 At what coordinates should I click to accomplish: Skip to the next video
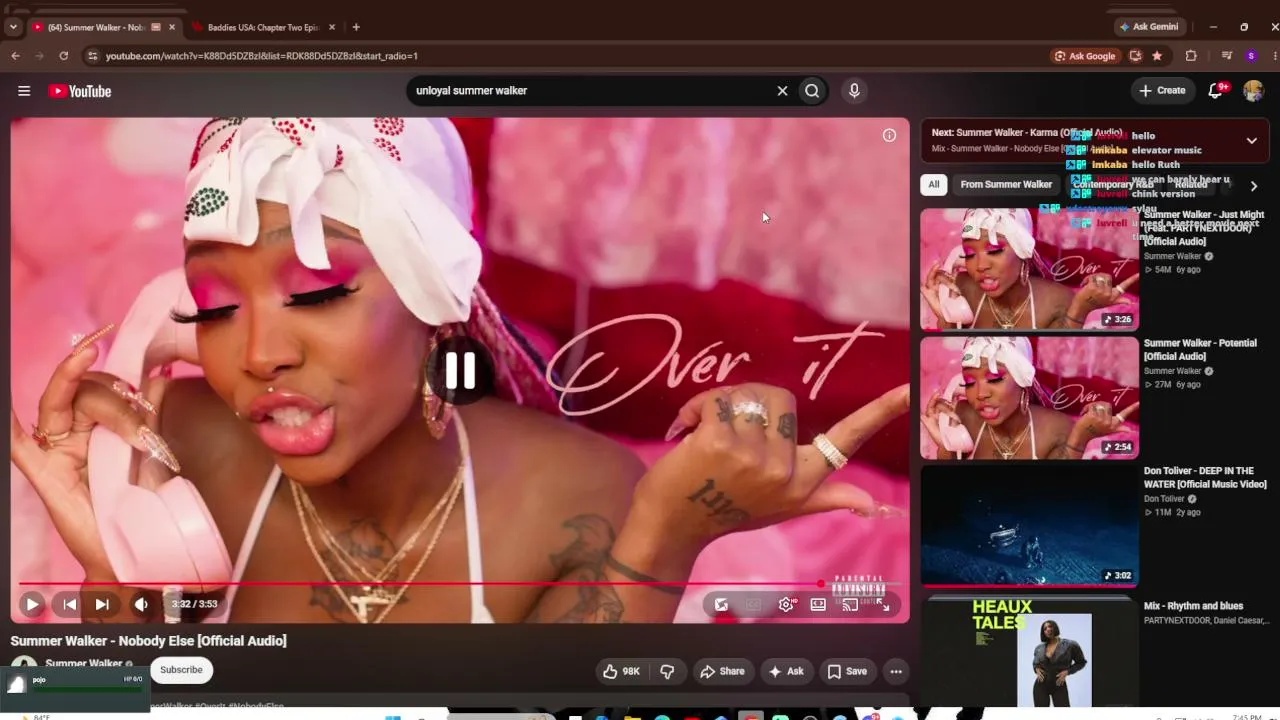click(x=102, y=604)
